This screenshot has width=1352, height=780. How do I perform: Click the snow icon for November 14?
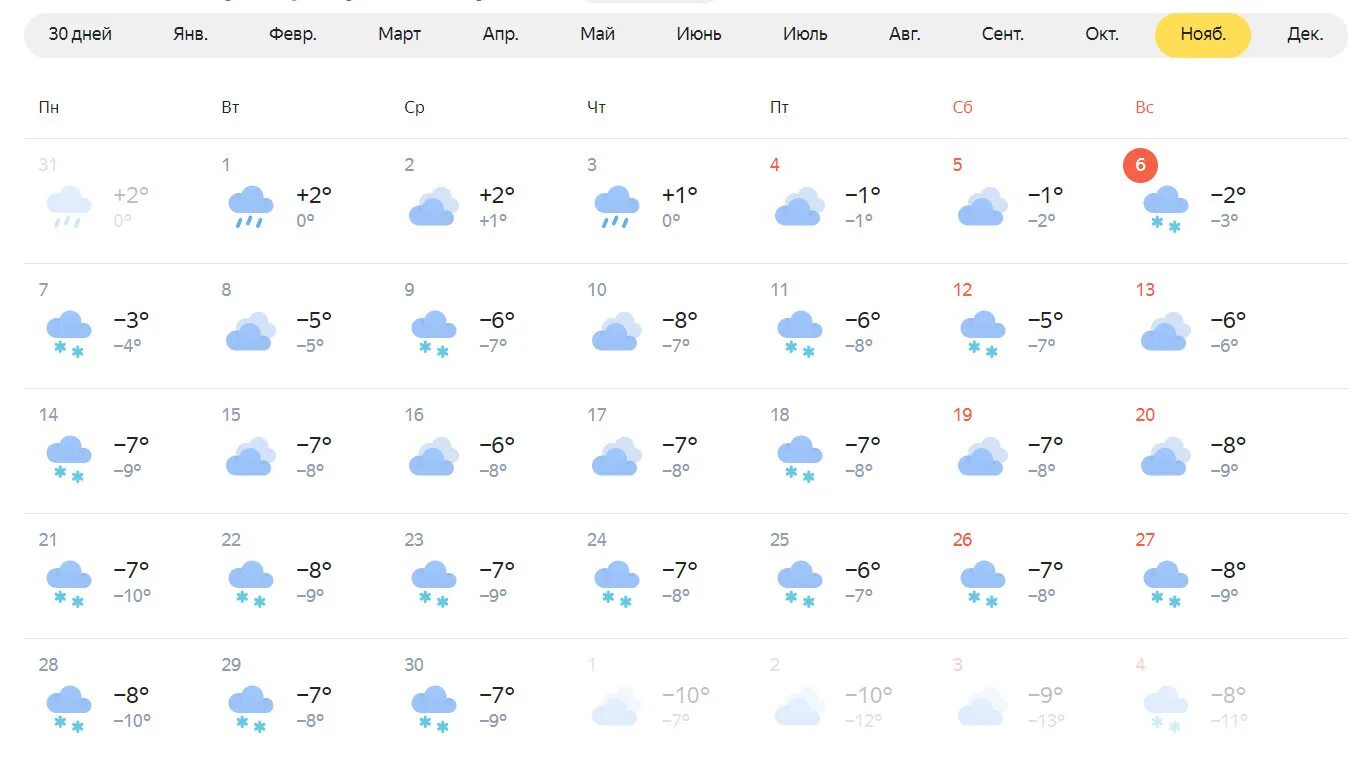click(68, 458)
